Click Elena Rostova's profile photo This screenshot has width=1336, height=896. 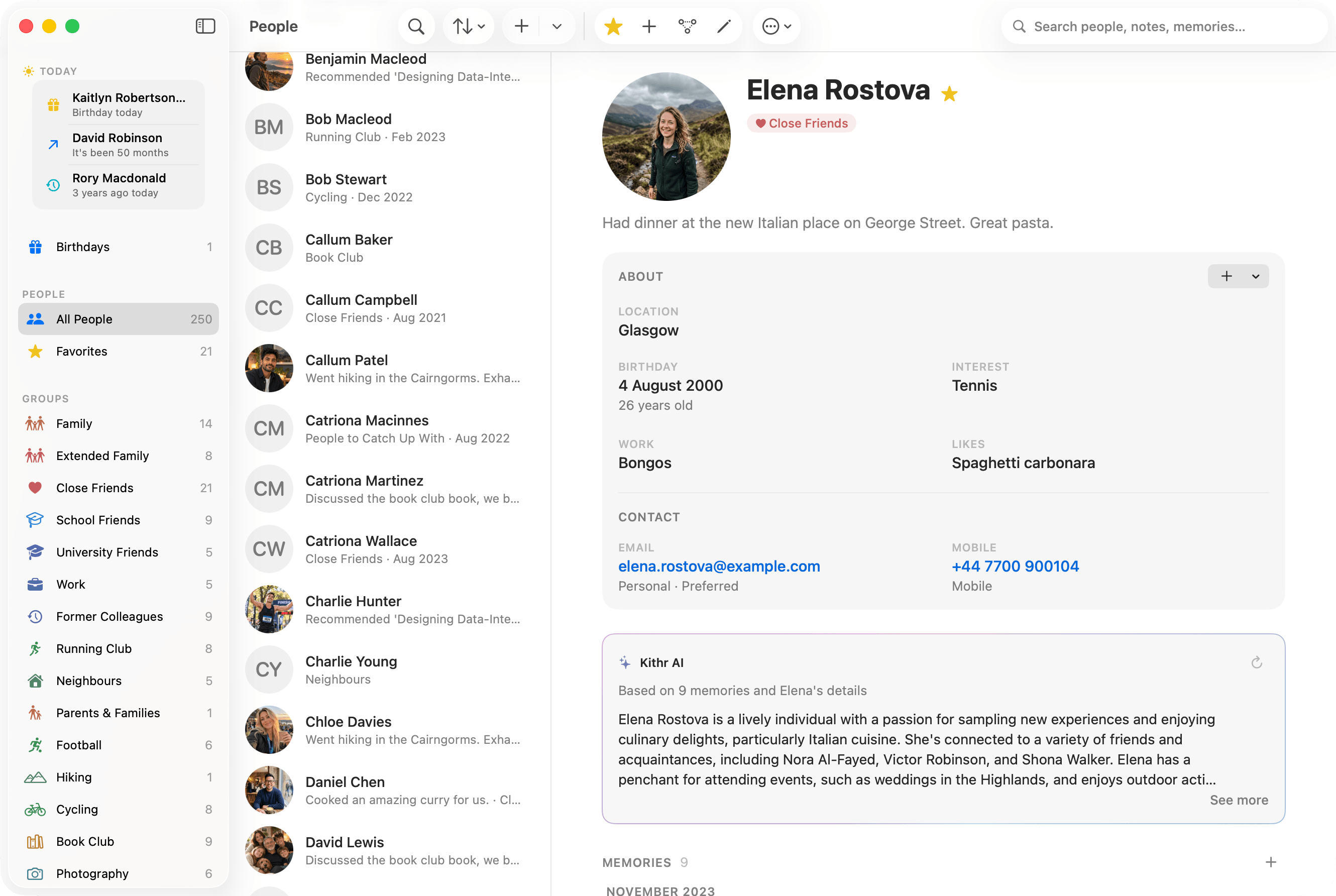coord(666,136)
